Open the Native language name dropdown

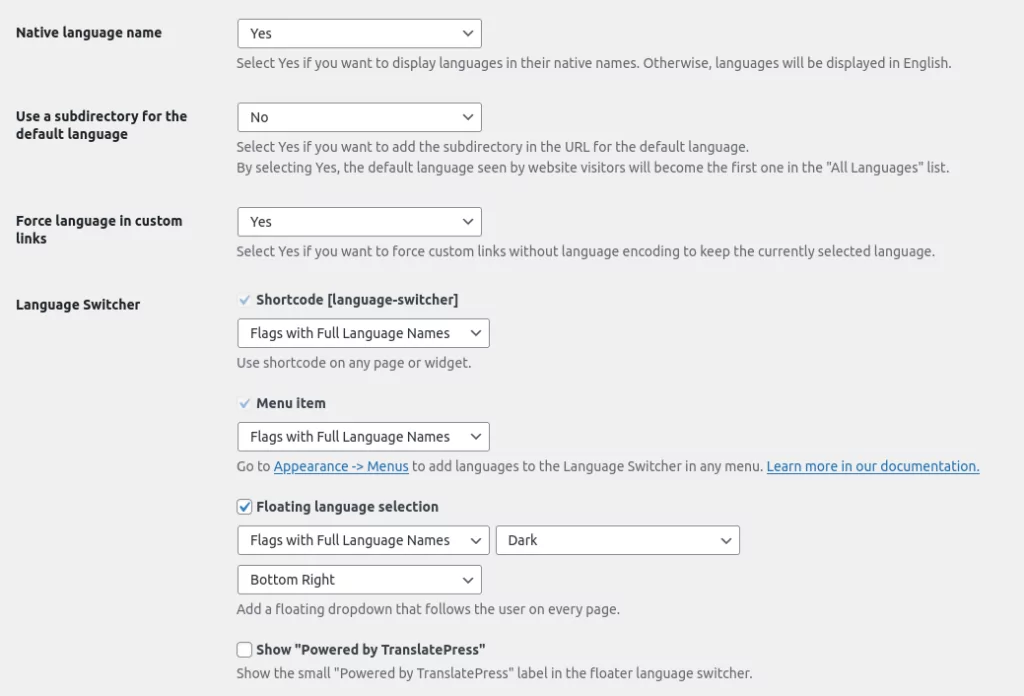coord(359,33)
